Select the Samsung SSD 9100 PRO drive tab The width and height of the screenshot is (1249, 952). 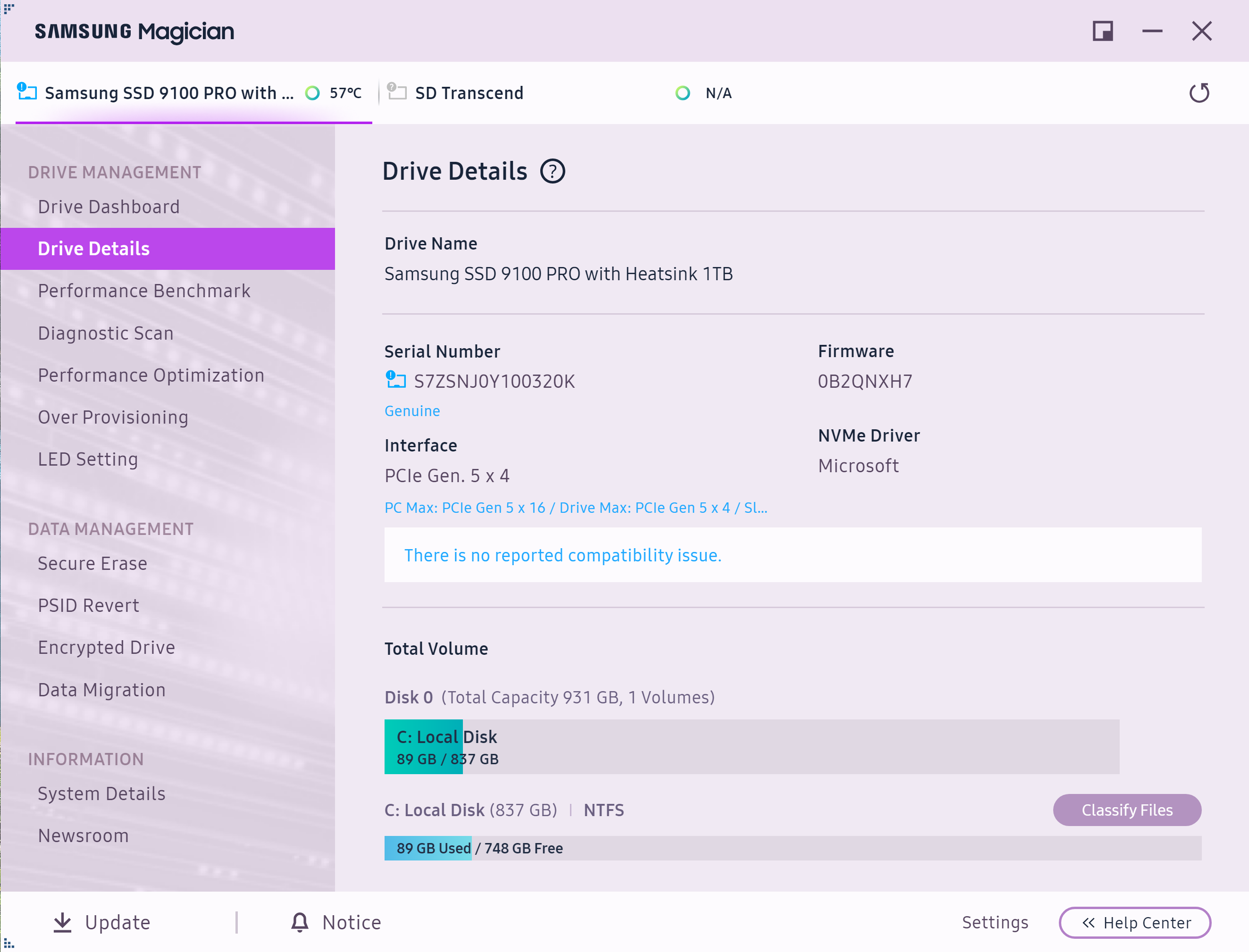194,93
